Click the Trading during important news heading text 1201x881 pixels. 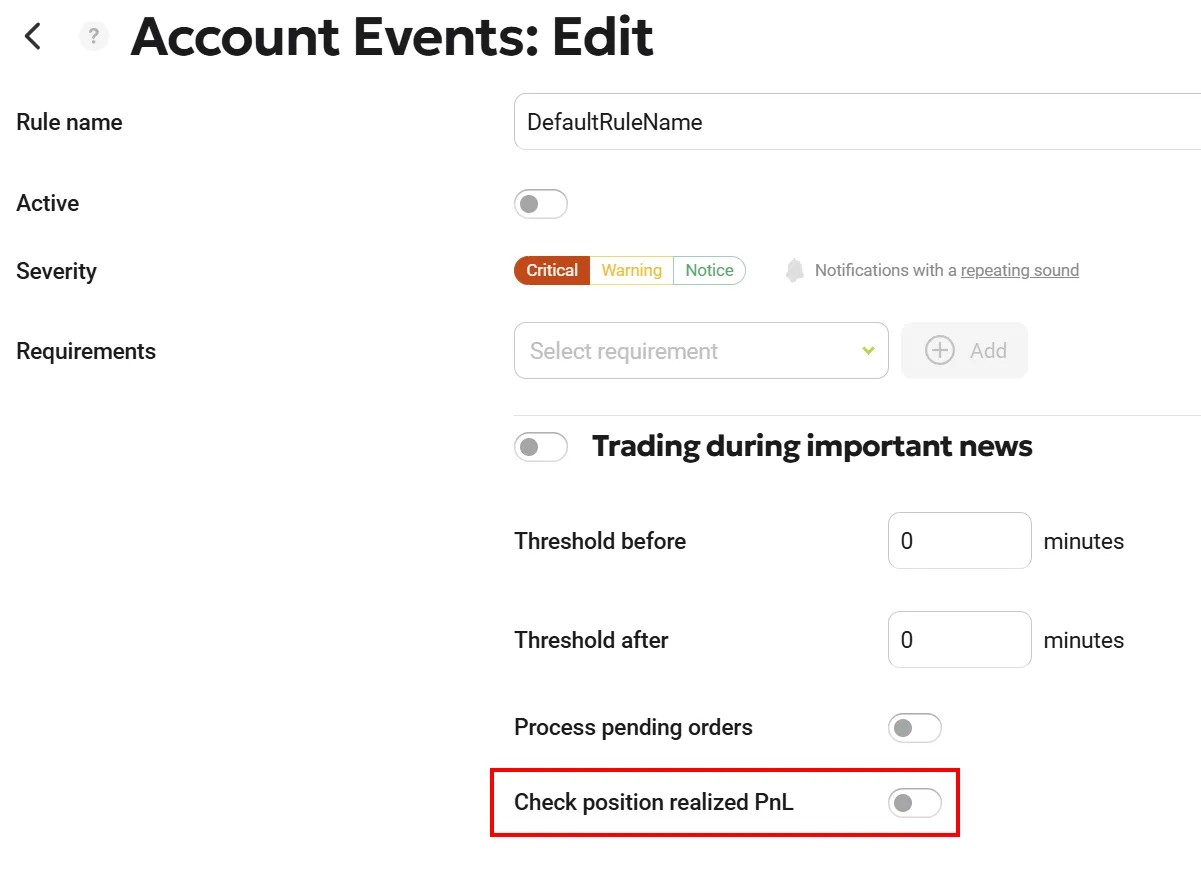pos(811,446)
